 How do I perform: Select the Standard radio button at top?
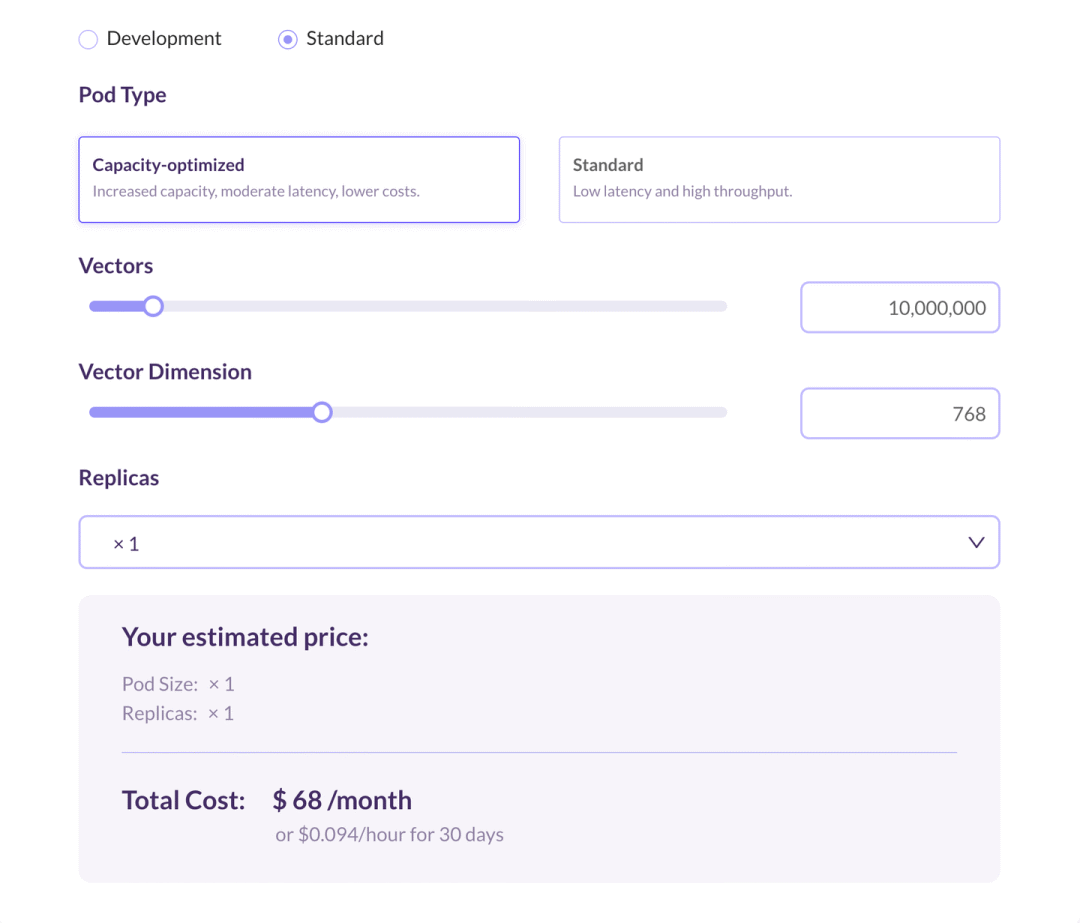pos(288,40)
